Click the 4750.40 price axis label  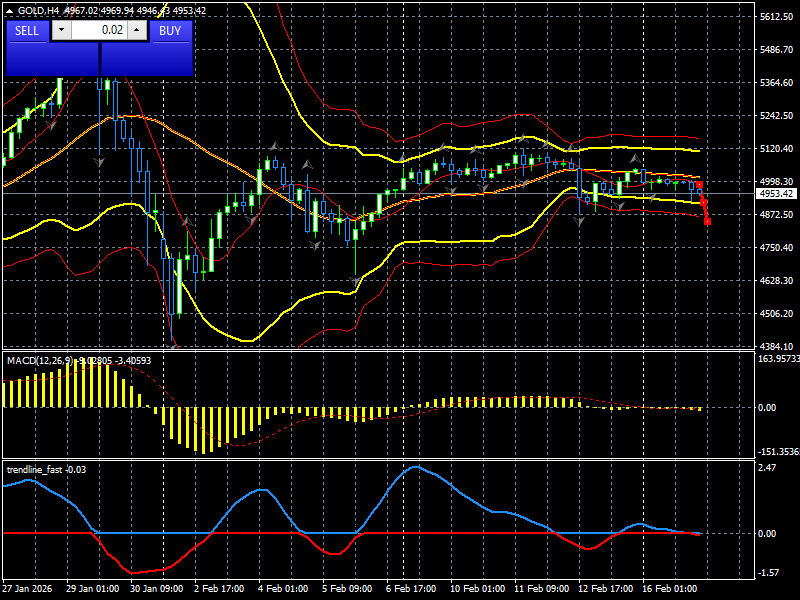click(776, 247)
